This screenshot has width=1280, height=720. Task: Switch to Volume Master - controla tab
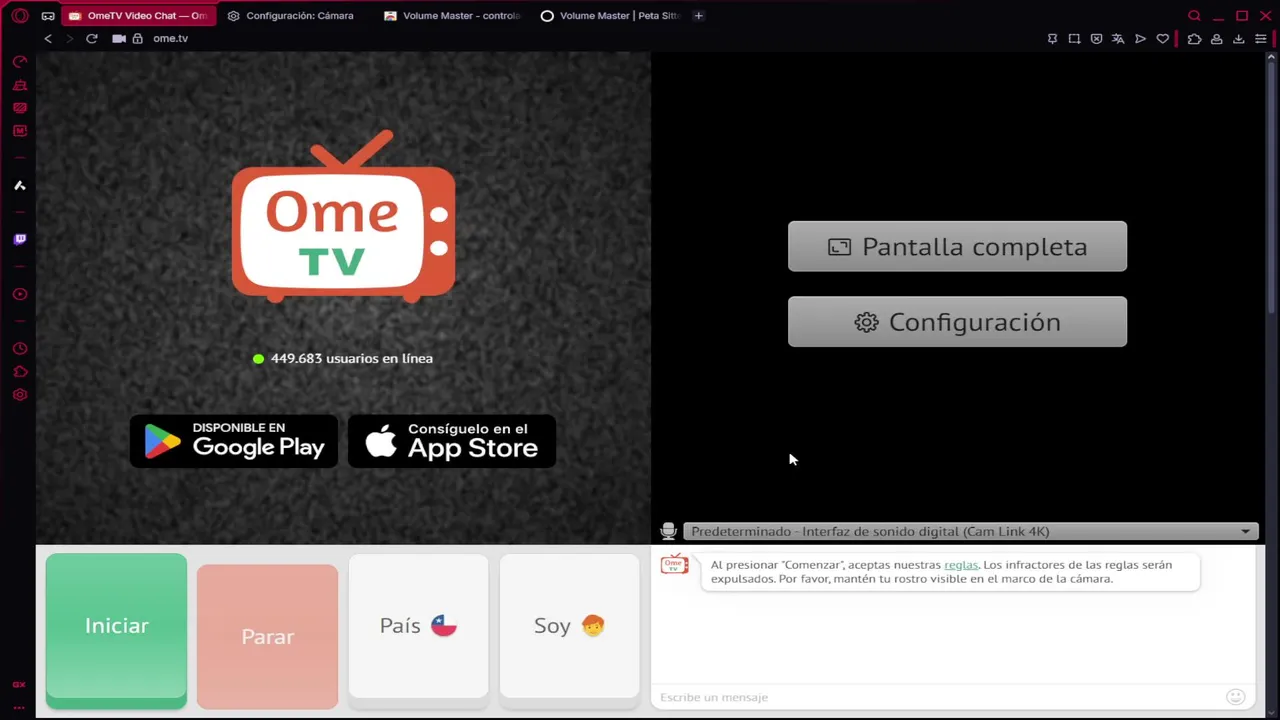(452, 16)
